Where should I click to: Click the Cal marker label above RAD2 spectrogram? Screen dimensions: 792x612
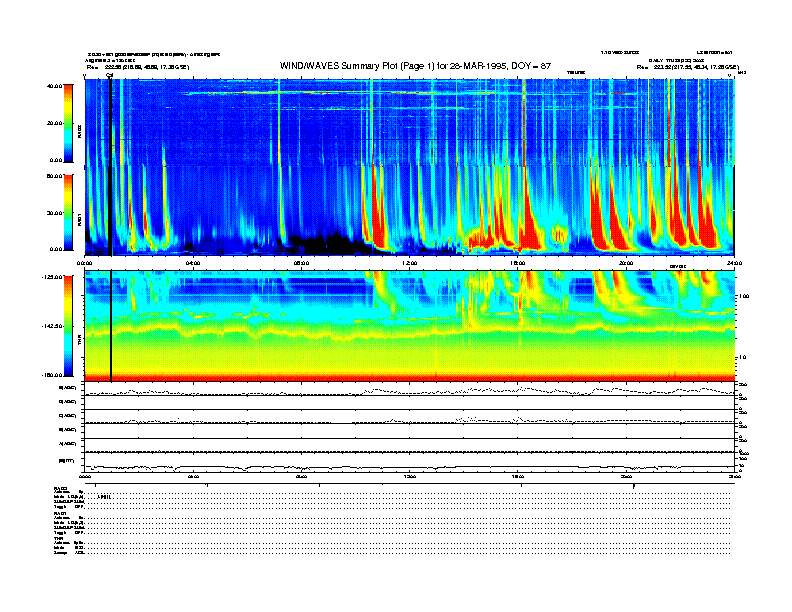[x=110, y=75]
